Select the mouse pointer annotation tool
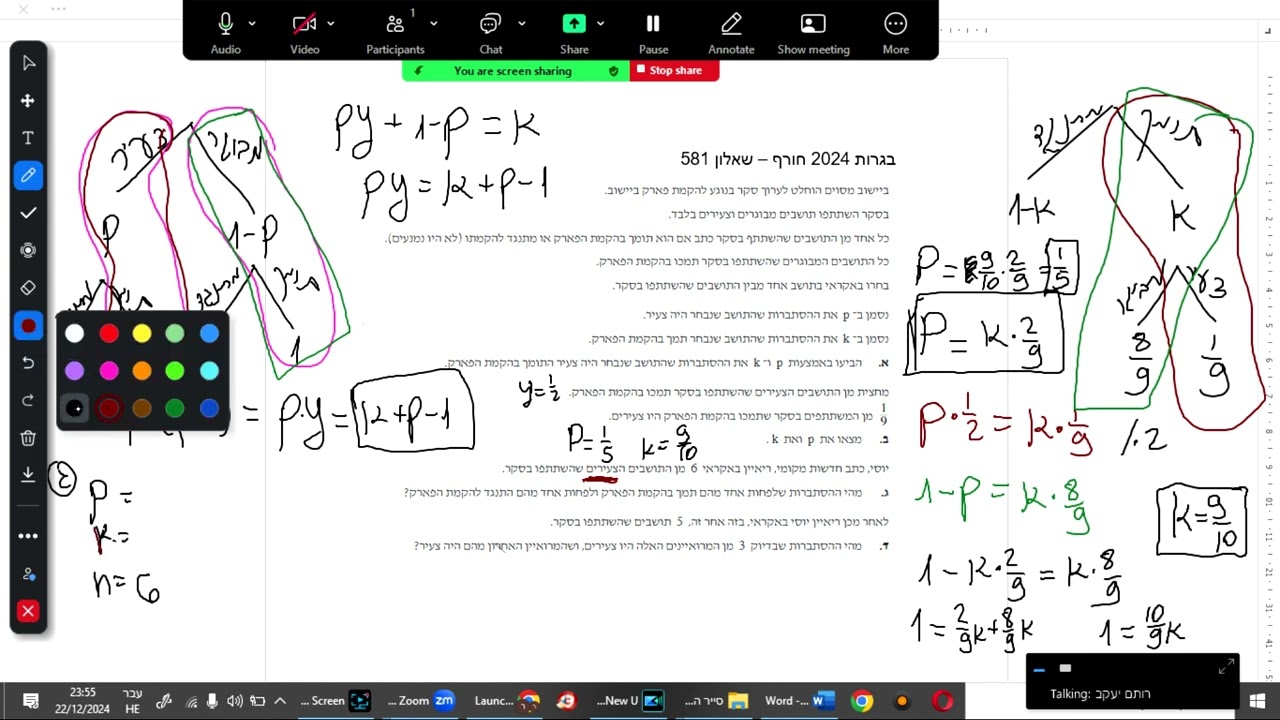 click(28, 63)
